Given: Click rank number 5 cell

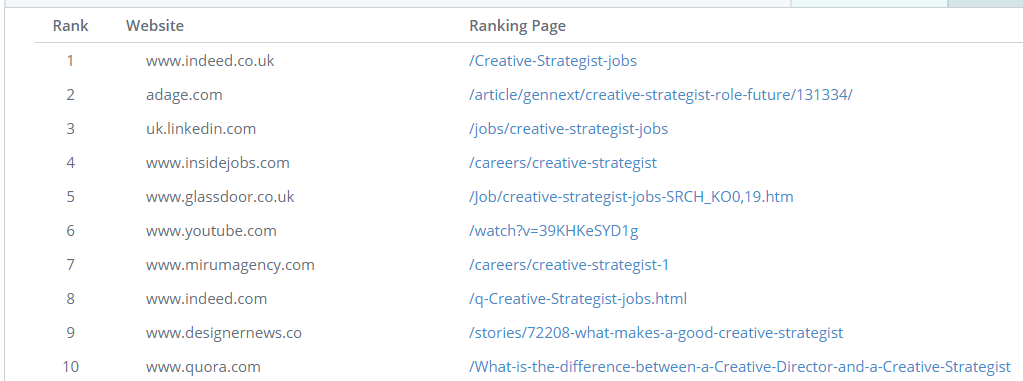Looking at the screenshot, I should click(70, 197).
